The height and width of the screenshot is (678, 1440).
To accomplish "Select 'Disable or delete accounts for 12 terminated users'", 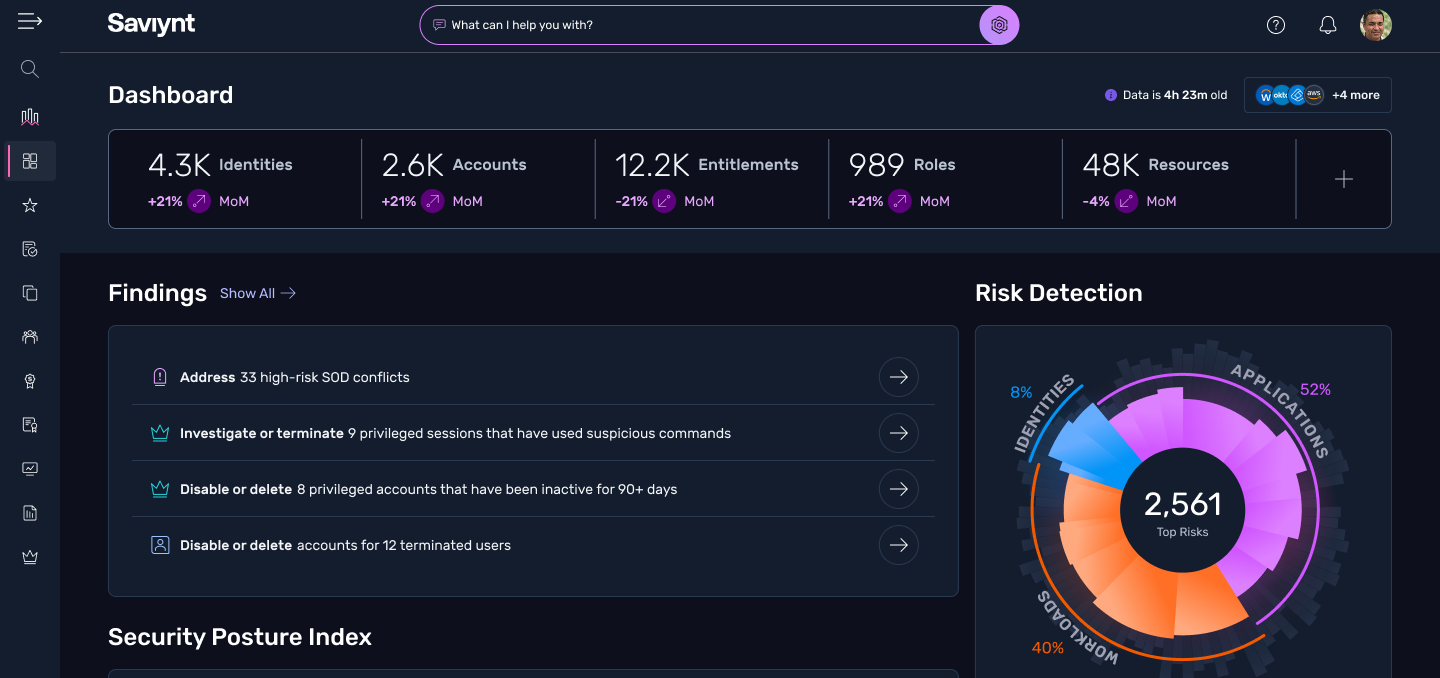I will [x=345, y=545].
